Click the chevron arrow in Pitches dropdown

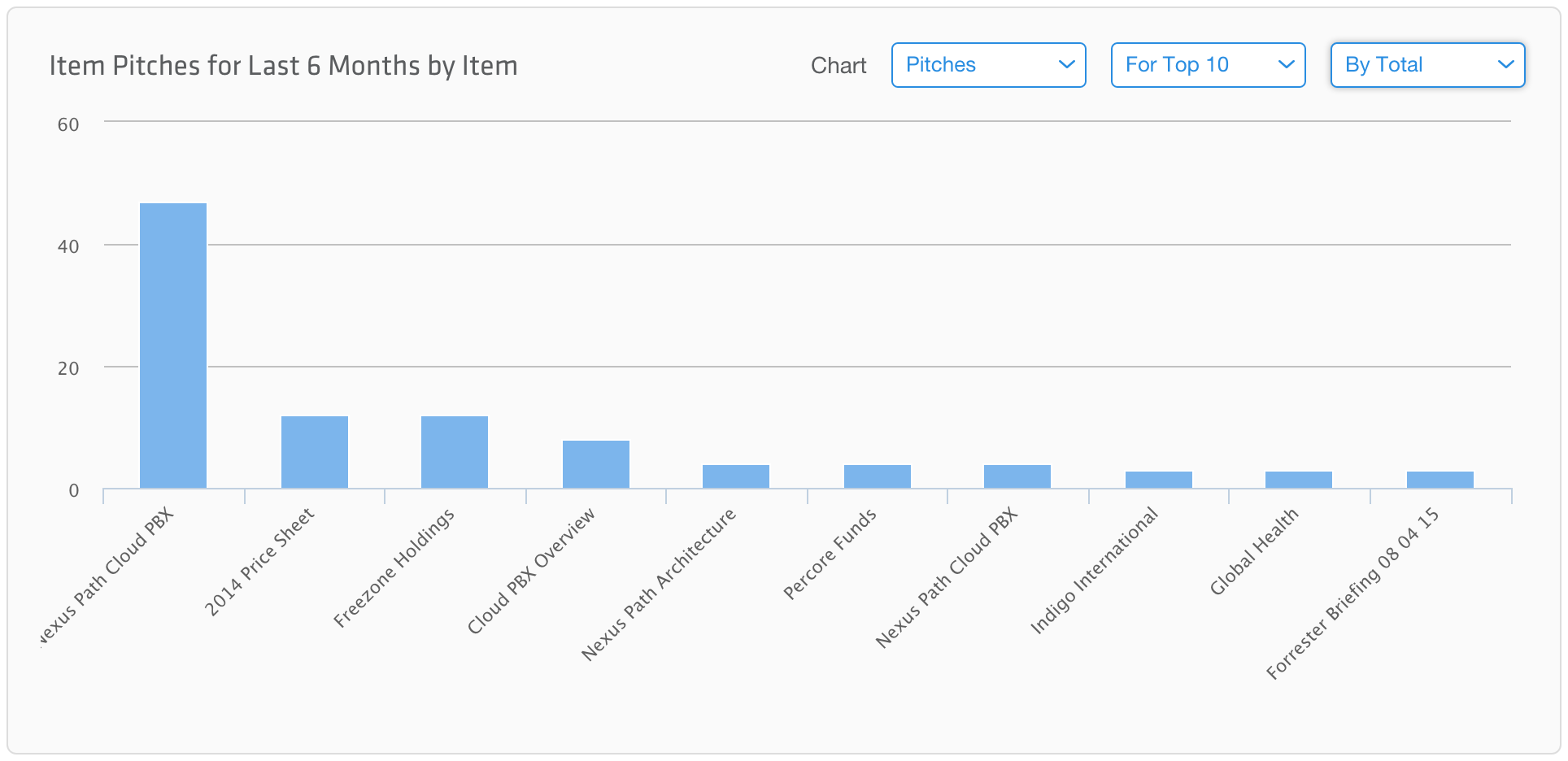click(1067, 65)
